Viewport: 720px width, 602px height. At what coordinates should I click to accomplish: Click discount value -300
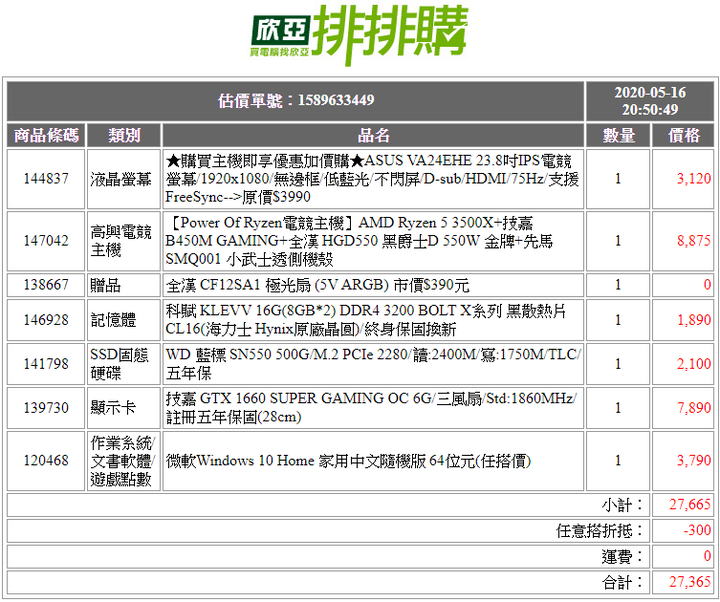697,530
